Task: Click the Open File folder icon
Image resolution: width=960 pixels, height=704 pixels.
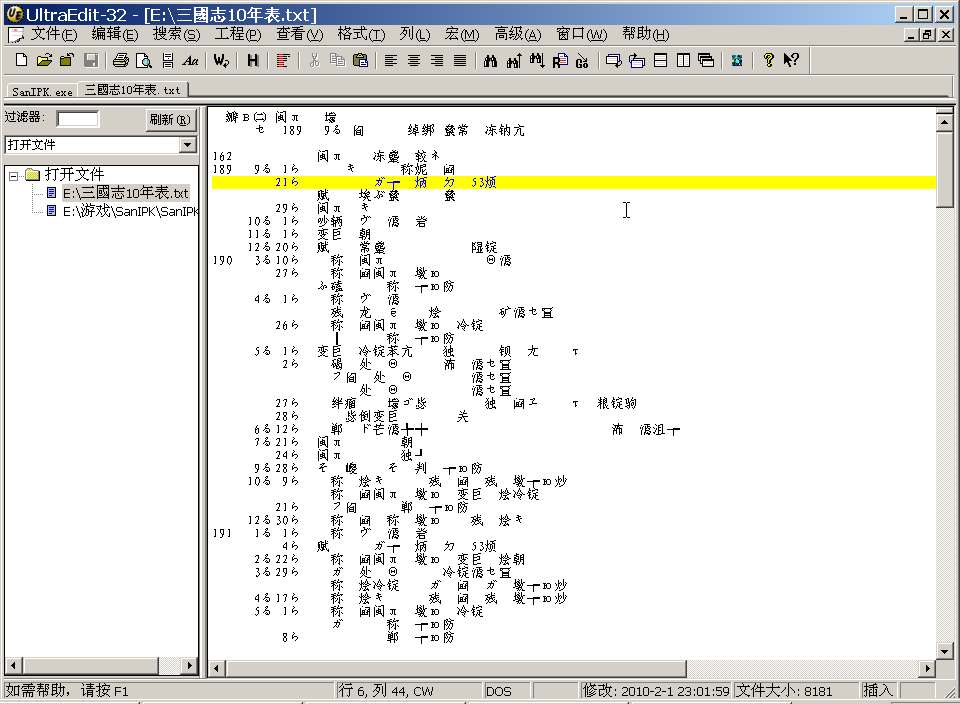Action: click(x=43, y=60)
